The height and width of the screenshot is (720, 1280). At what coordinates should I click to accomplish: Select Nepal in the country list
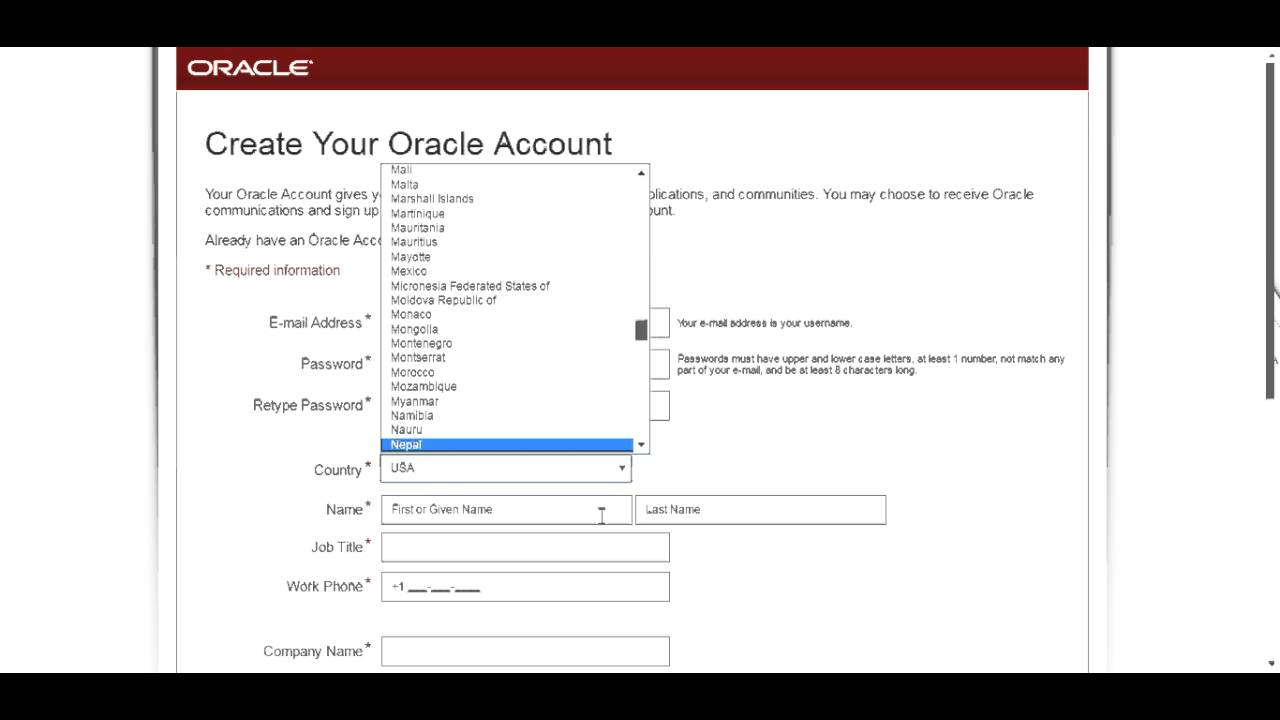click(507, 444)
